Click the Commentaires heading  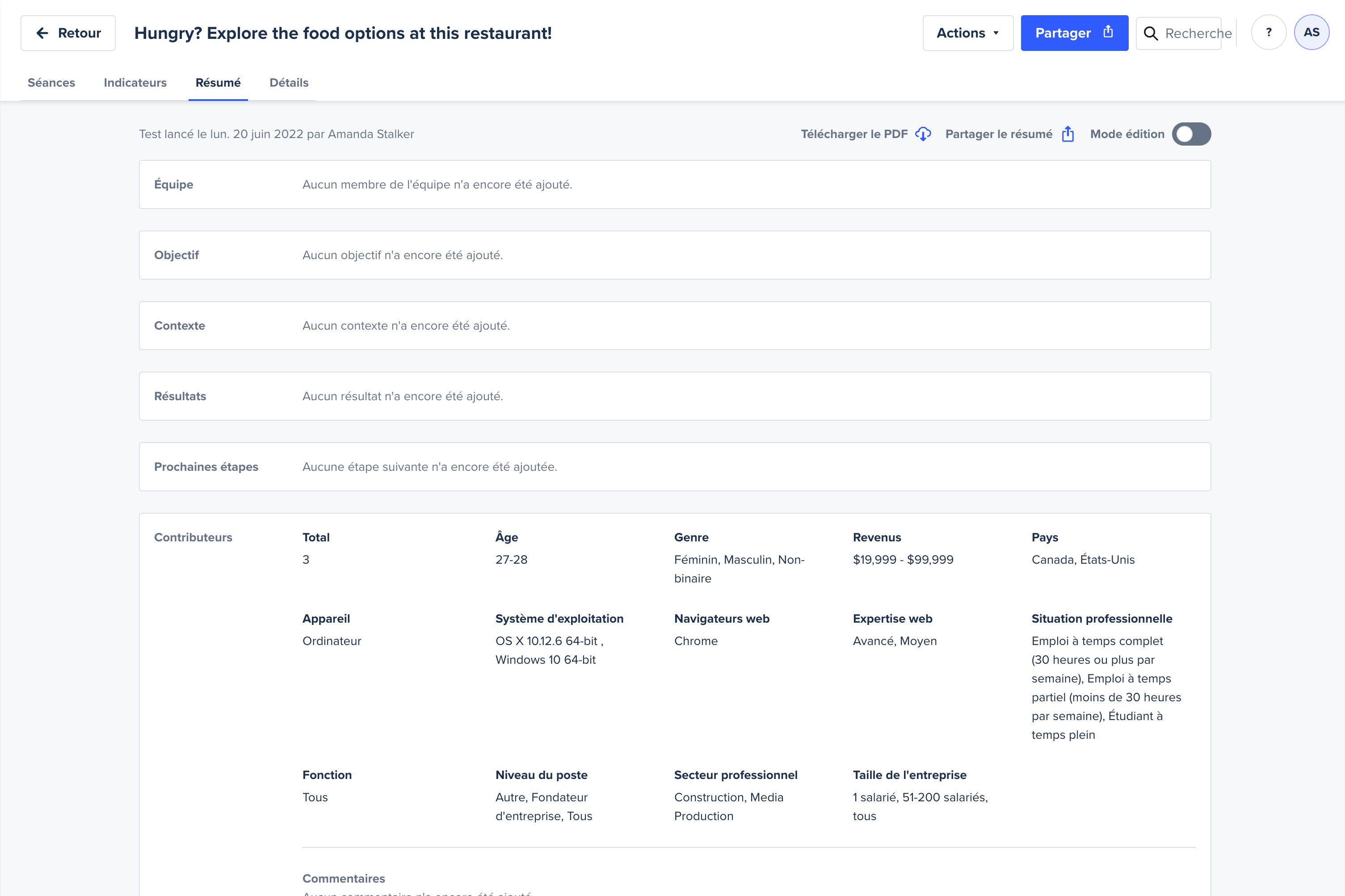(x=344, y=879)
